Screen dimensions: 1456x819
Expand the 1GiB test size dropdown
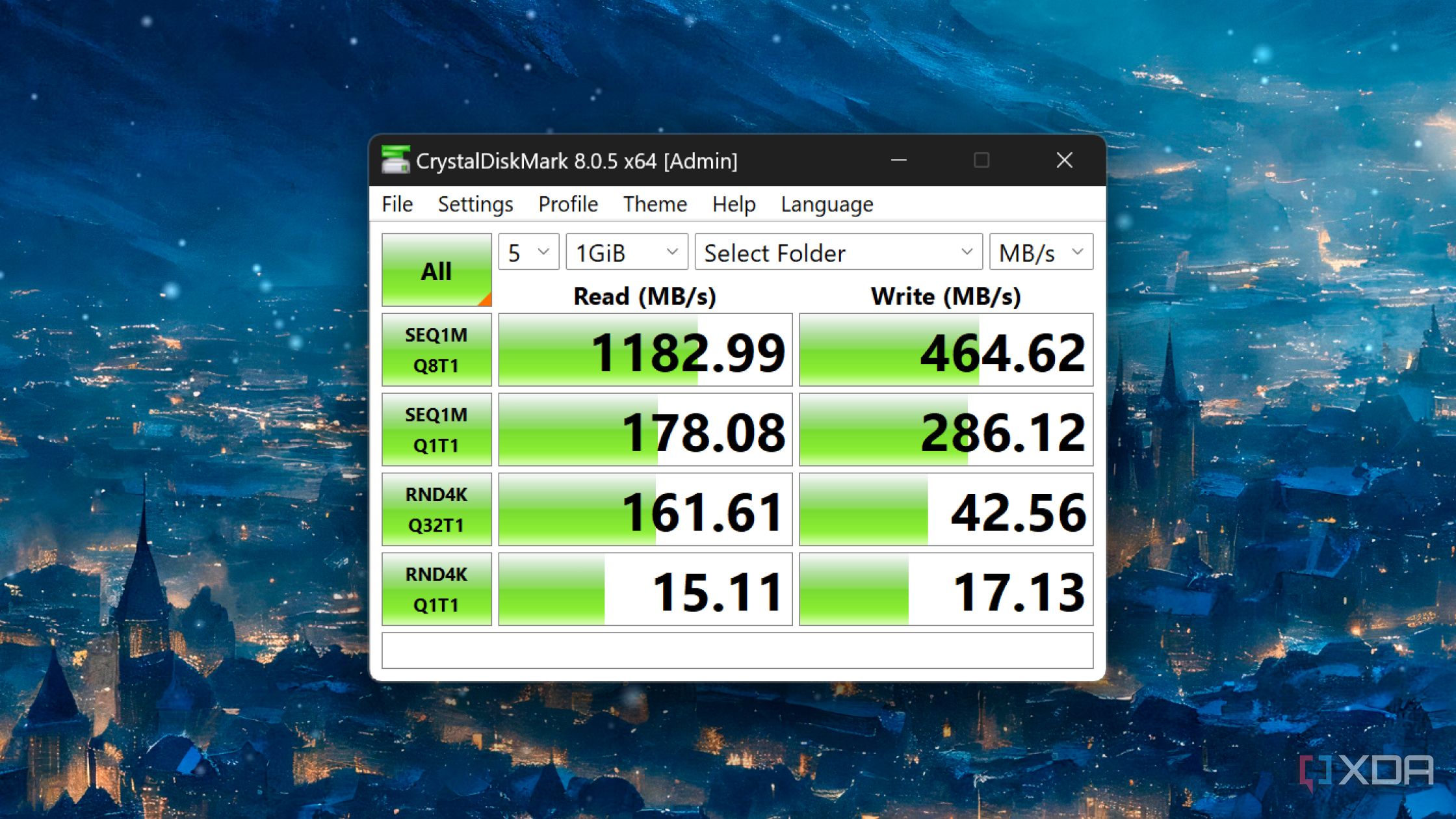[x=627, y=252]
